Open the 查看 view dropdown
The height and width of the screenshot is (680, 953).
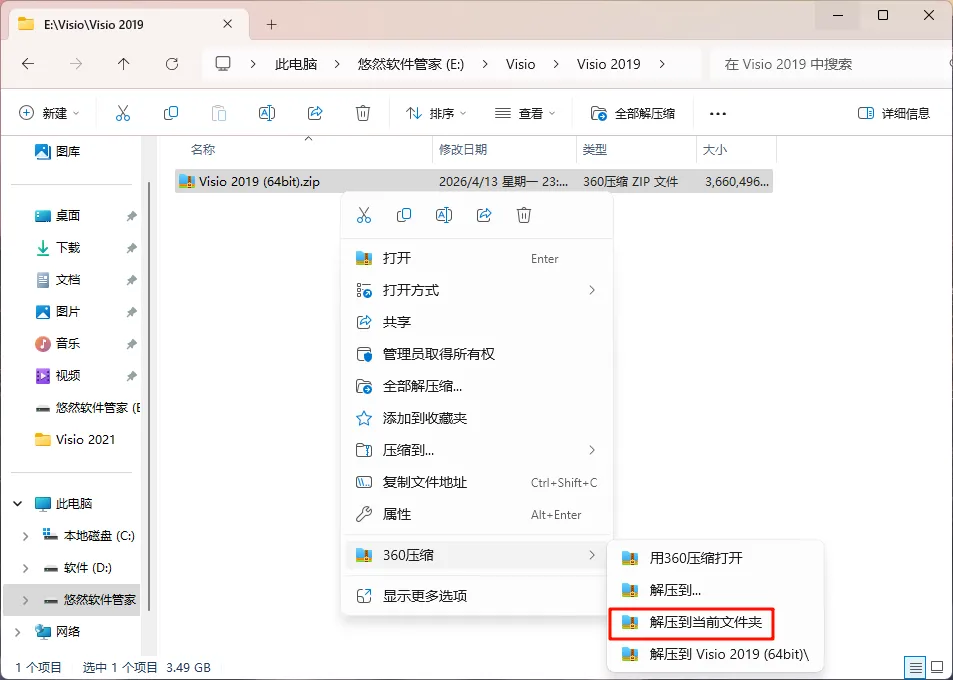point(525,113)
